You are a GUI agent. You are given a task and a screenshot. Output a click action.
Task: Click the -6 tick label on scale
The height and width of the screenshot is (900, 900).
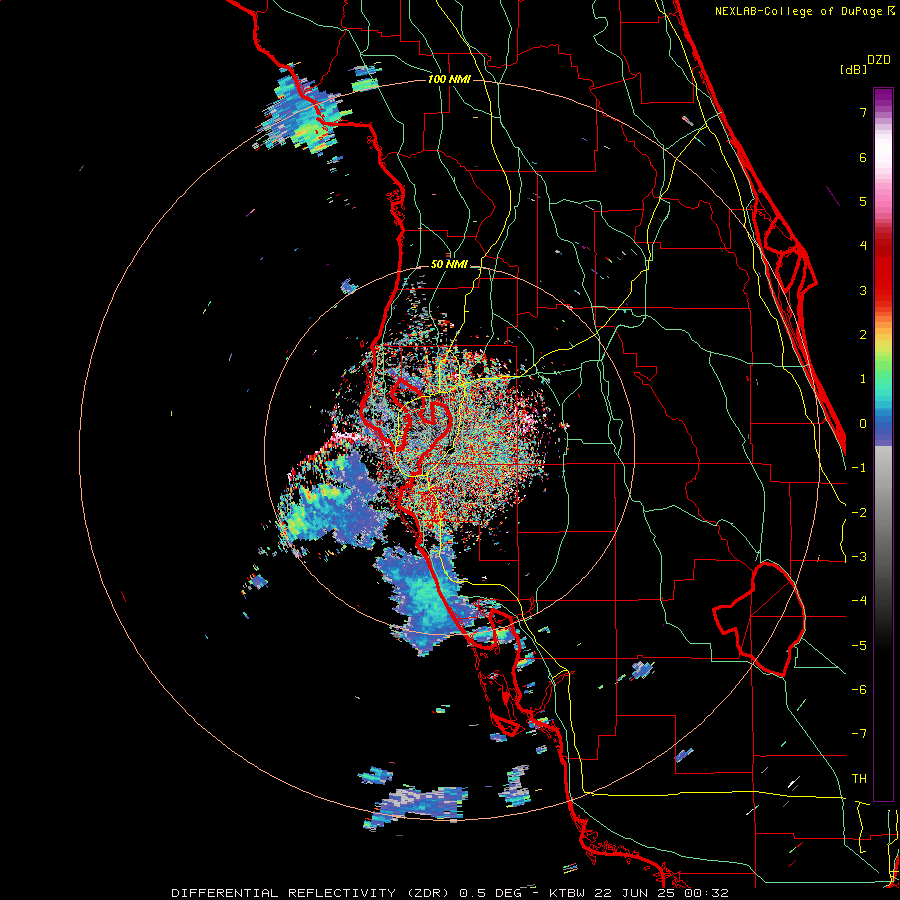pos(859,690)
